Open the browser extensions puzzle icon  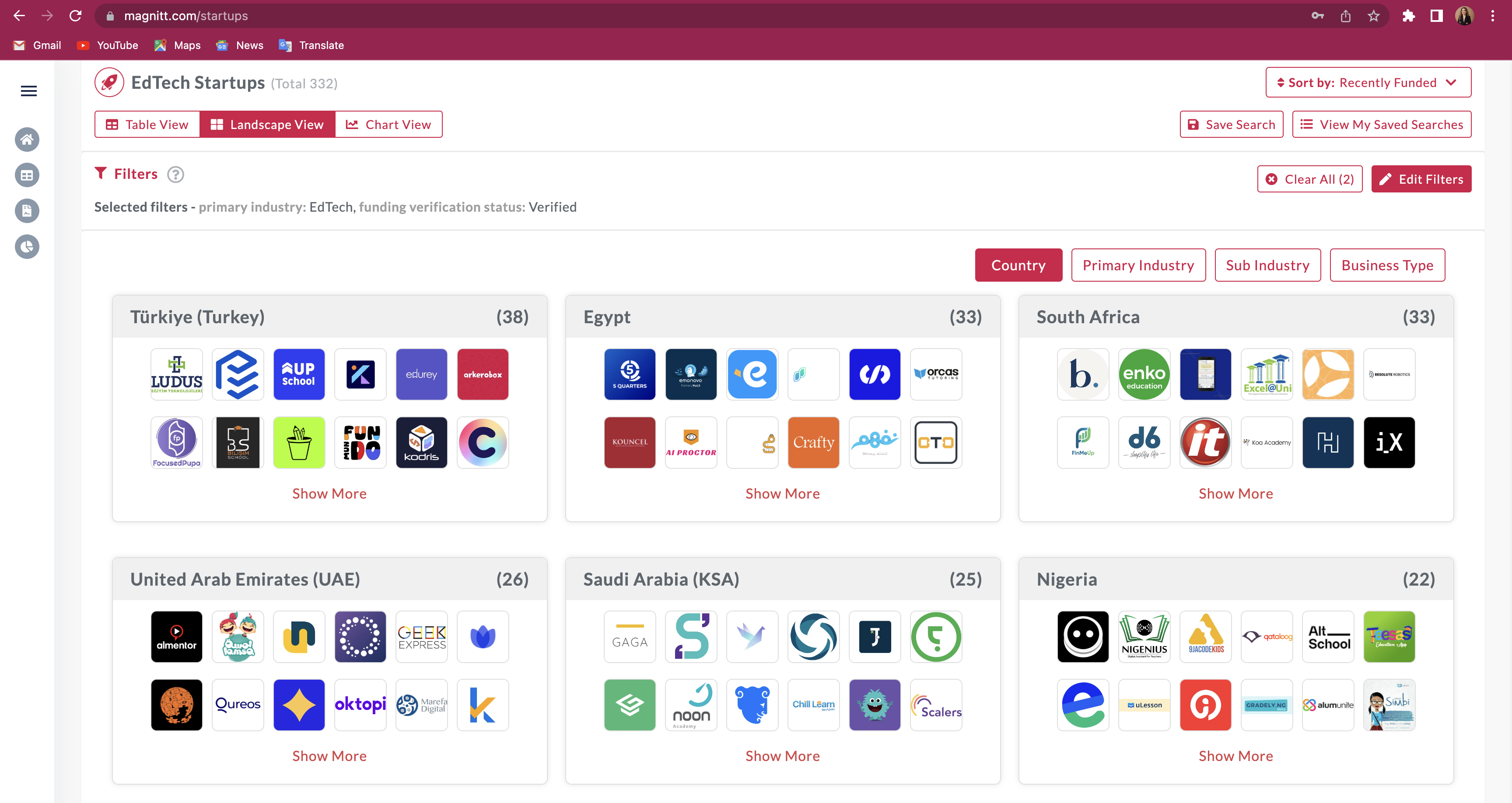pos(1409,16)
